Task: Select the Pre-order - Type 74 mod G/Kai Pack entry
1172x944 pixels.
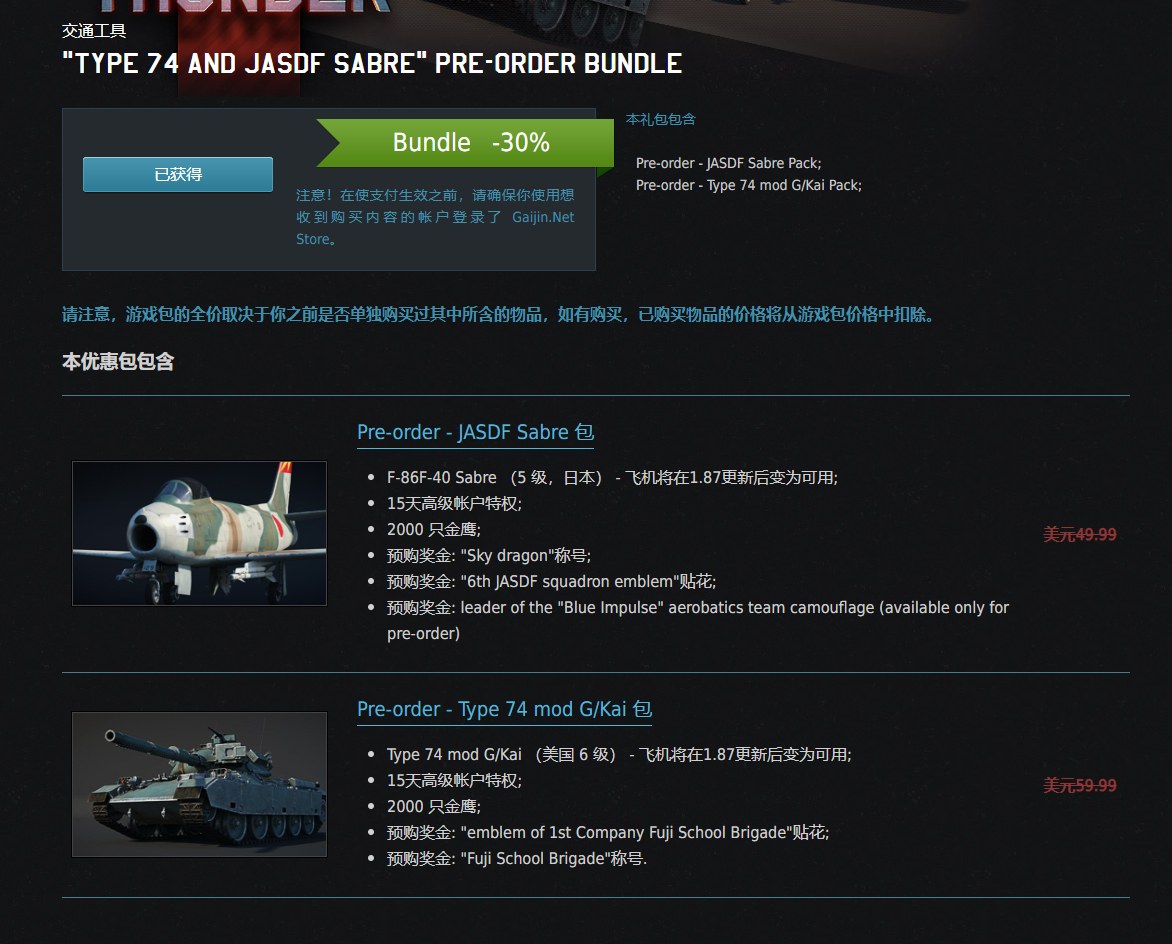Action: [x=748, y=185]
